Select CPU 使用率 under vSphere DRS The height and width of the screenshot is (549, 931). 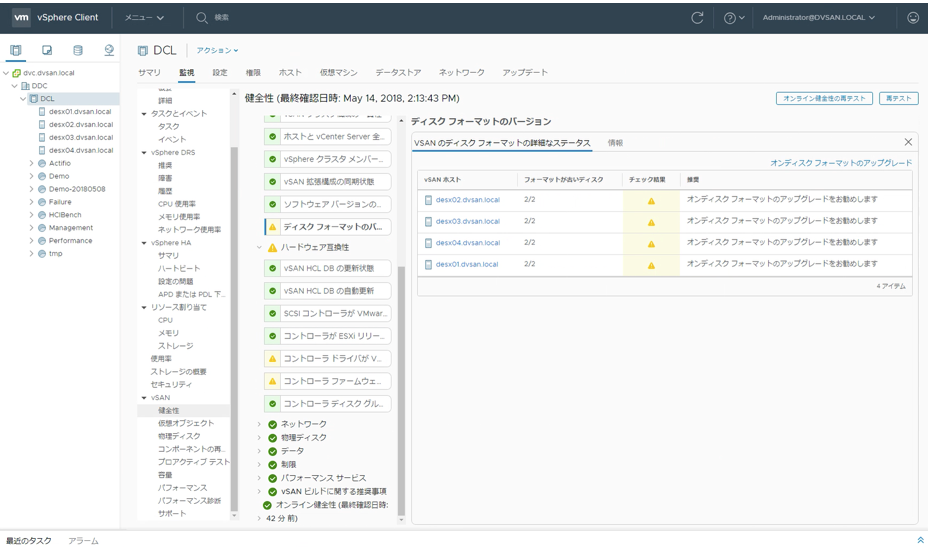[177, 204]
